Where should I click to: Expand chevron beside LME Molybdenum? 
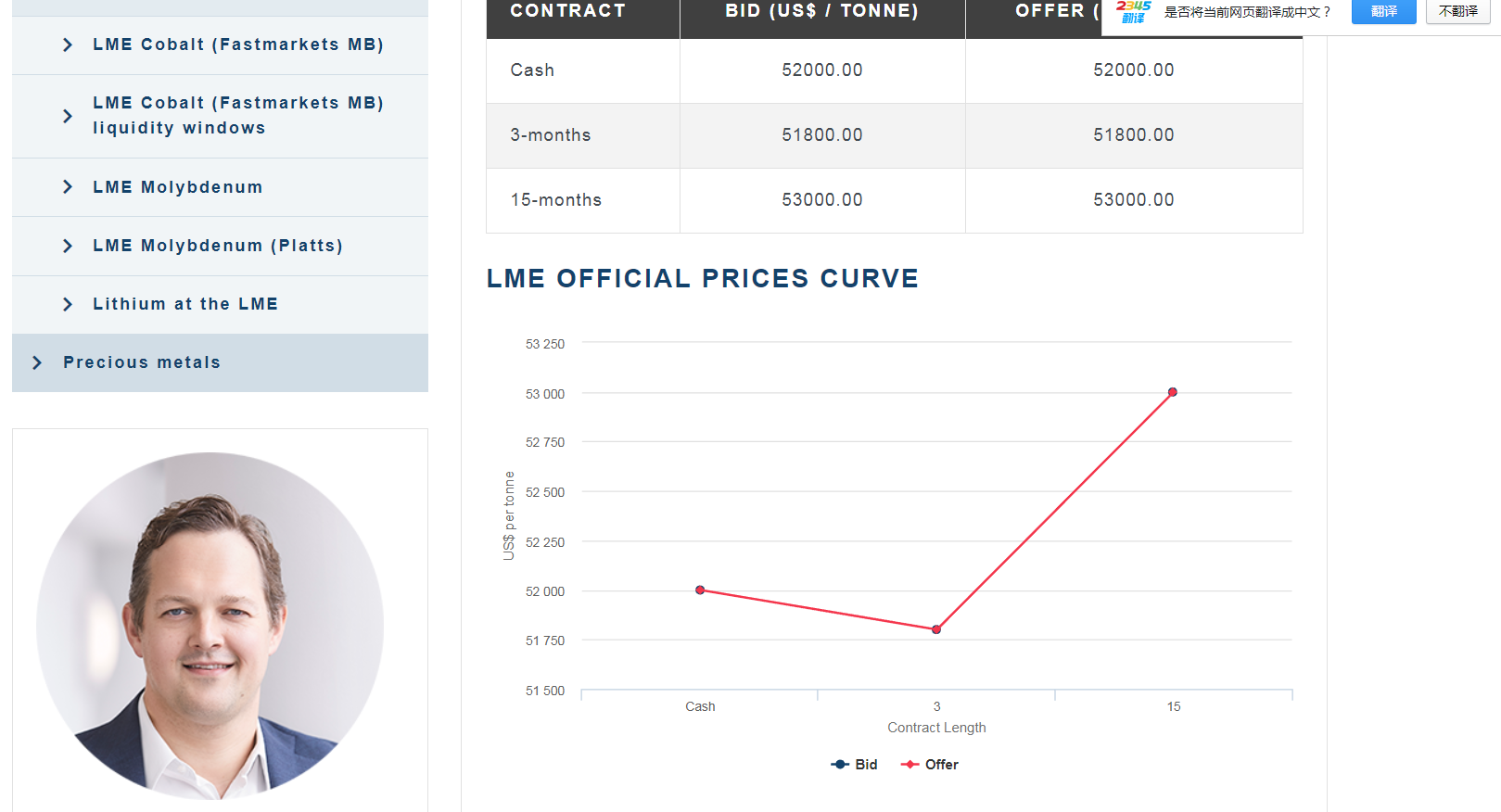tap(68, 187)
